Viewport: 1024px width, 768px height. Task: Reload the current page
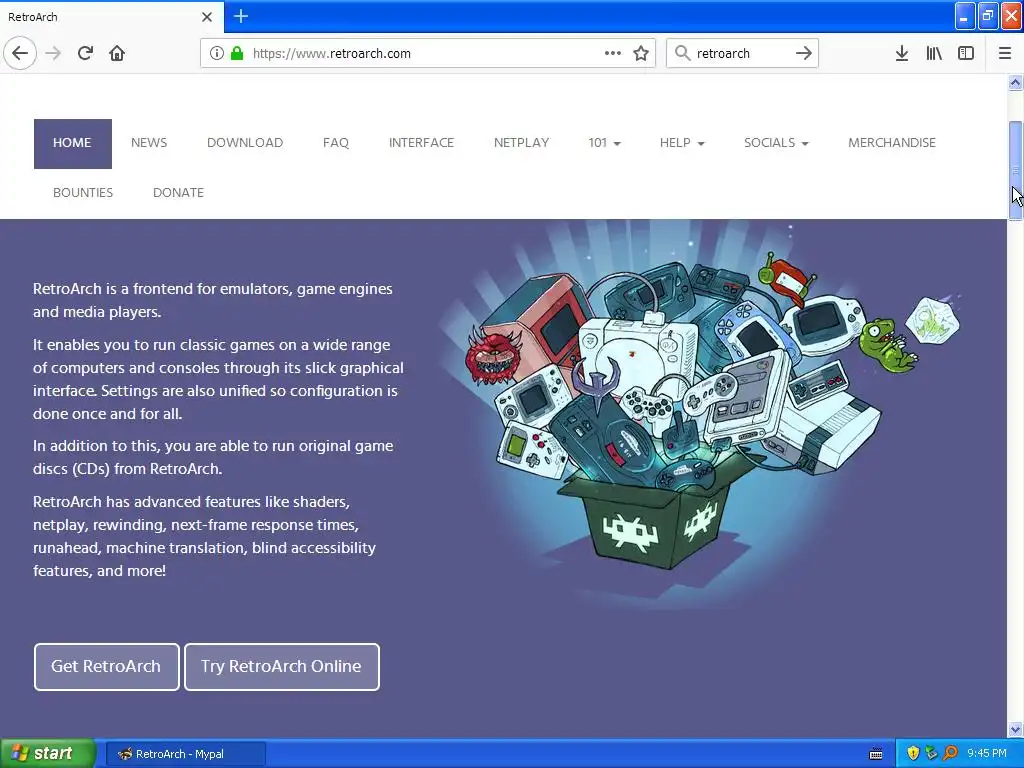[x=86, y=54]
